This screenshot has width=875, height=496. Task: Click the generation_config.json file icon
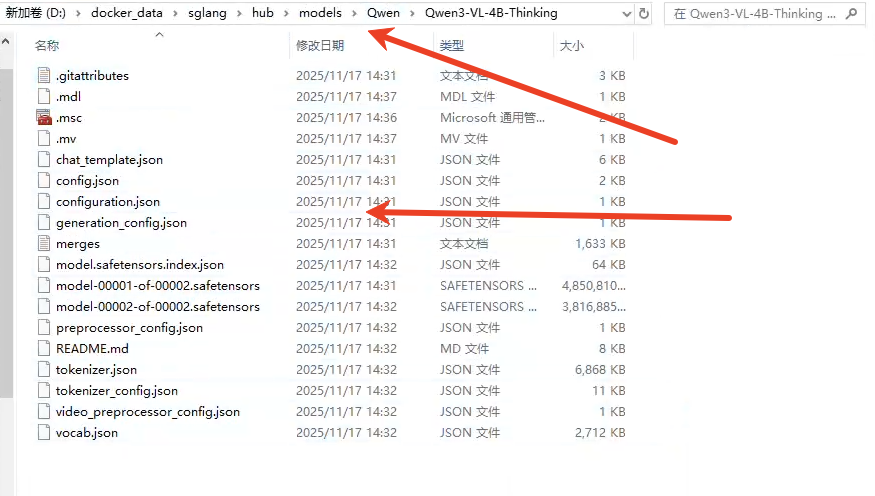pos(44,223)
